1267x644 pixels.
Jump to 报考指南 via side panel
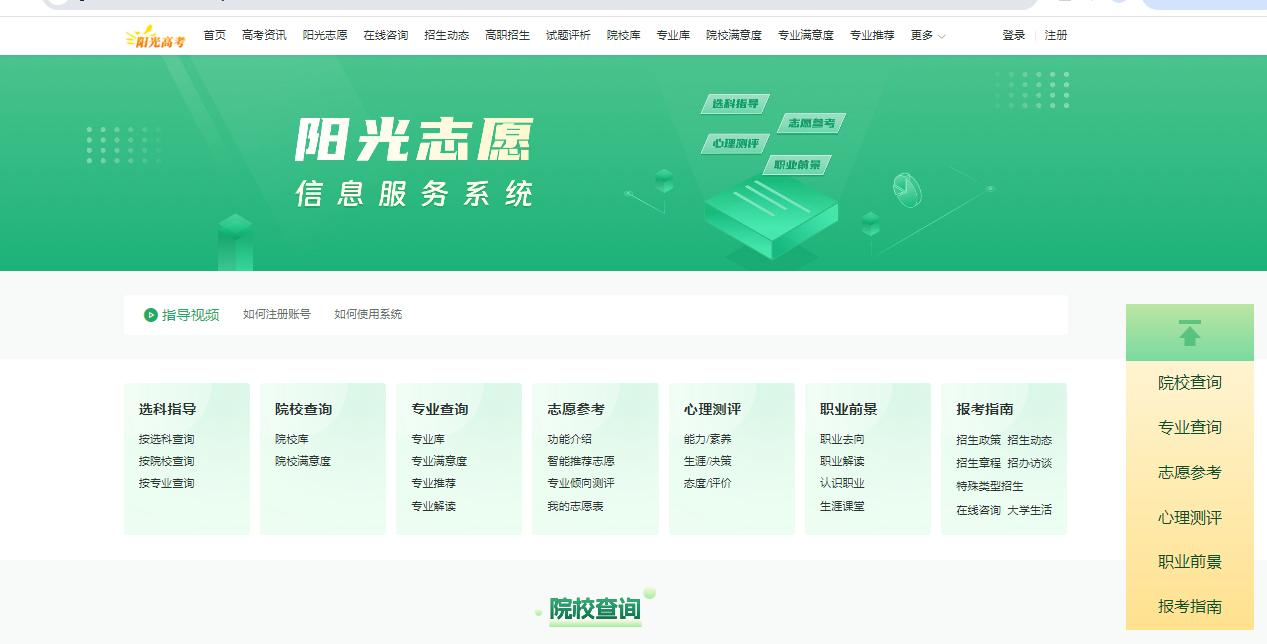pyautogui.click(x=1190, y=606)
